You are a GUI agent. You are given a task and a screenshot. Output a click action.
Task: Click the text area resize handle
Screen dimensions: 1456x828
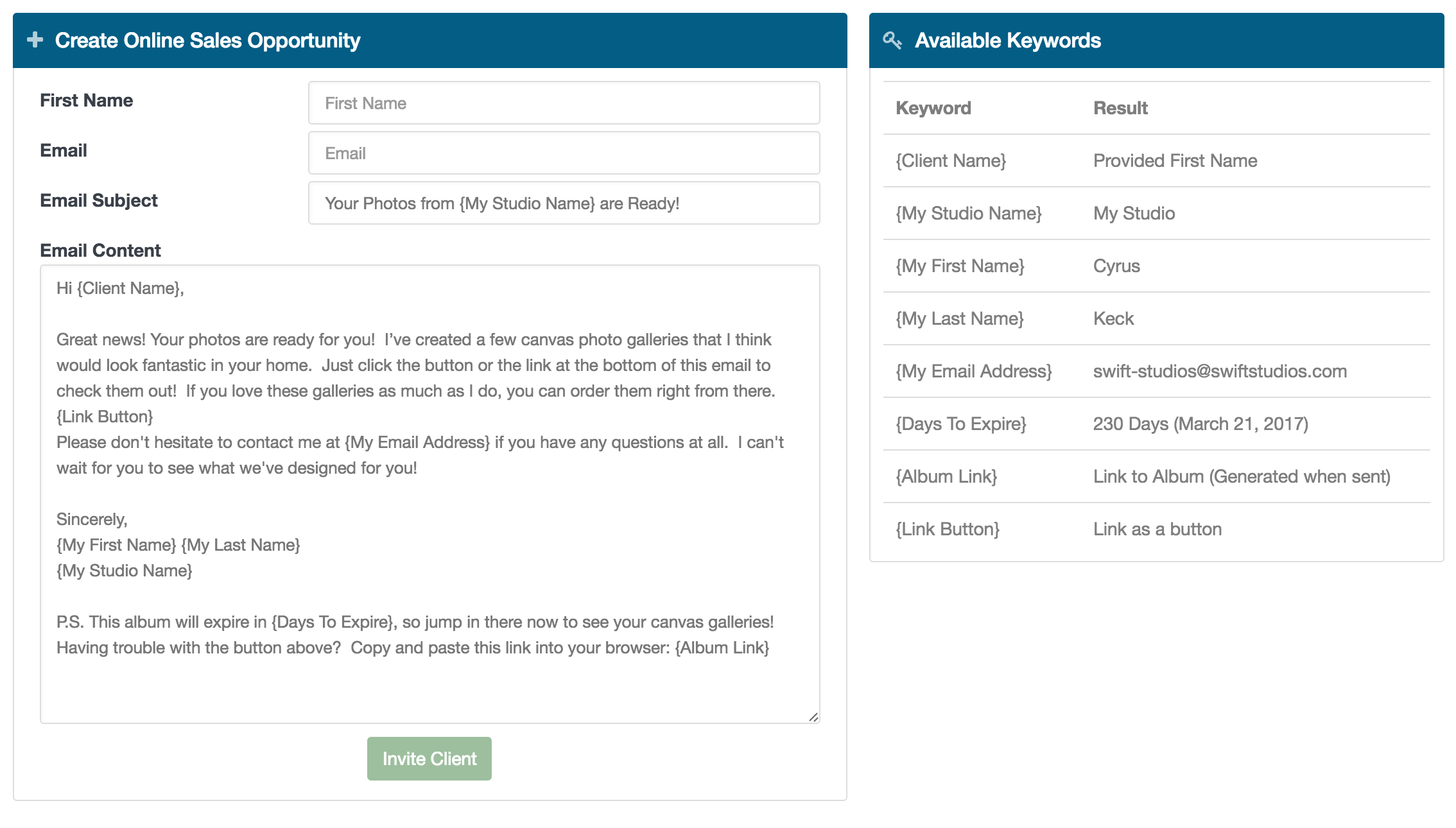click(x=813, y=717)
